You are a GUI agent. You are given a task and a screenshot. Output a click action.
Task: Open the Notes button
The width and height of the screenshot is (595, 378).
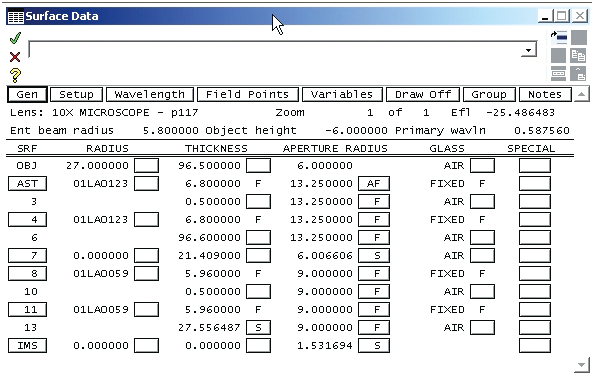[545, 94]
